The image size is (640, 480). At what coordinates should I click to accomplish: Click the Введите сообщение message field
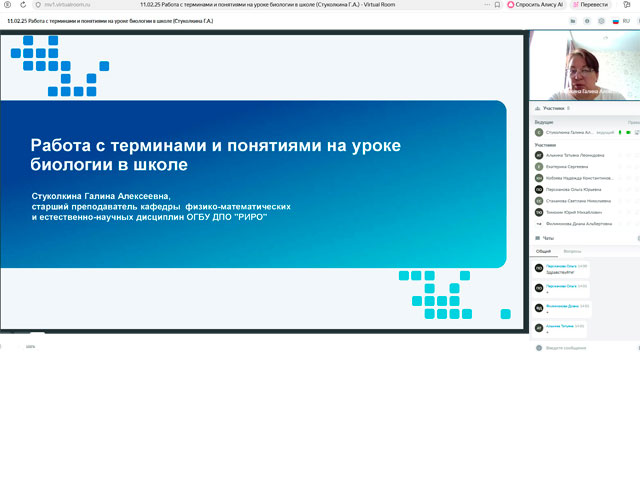coord(580,348)
